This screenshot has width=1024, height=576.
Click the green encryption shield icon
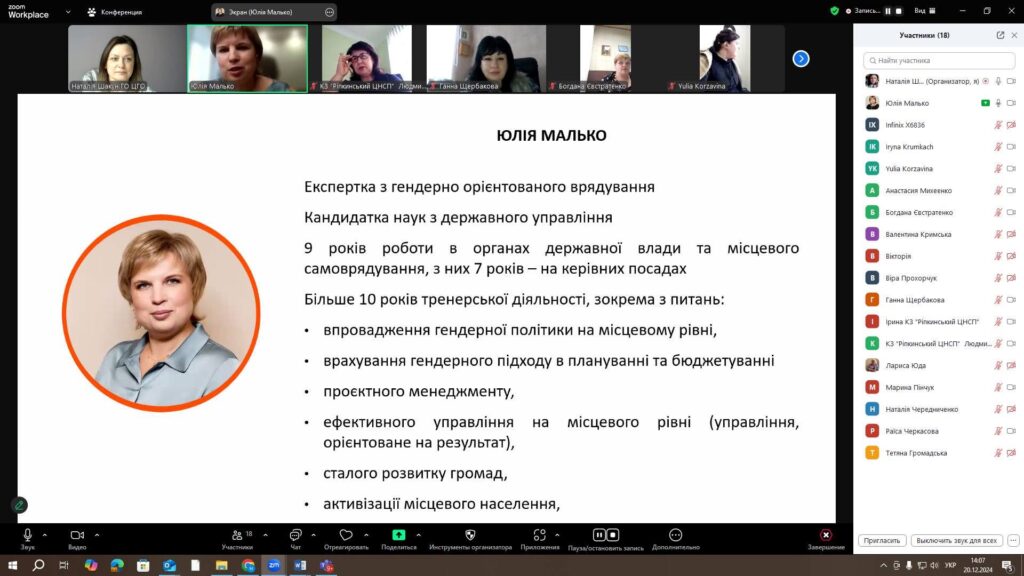tap(835, 11)
